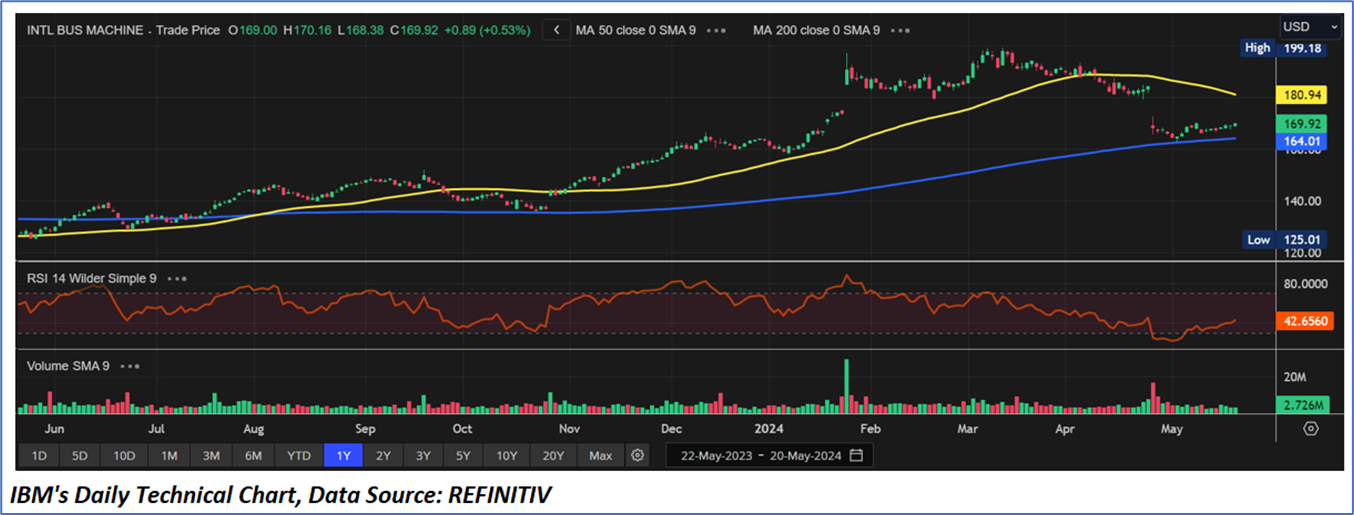The height and width of the screenshot is (515, 1354).
Task: Choose the 10Y period button
Action: click(x=506, y=455)
